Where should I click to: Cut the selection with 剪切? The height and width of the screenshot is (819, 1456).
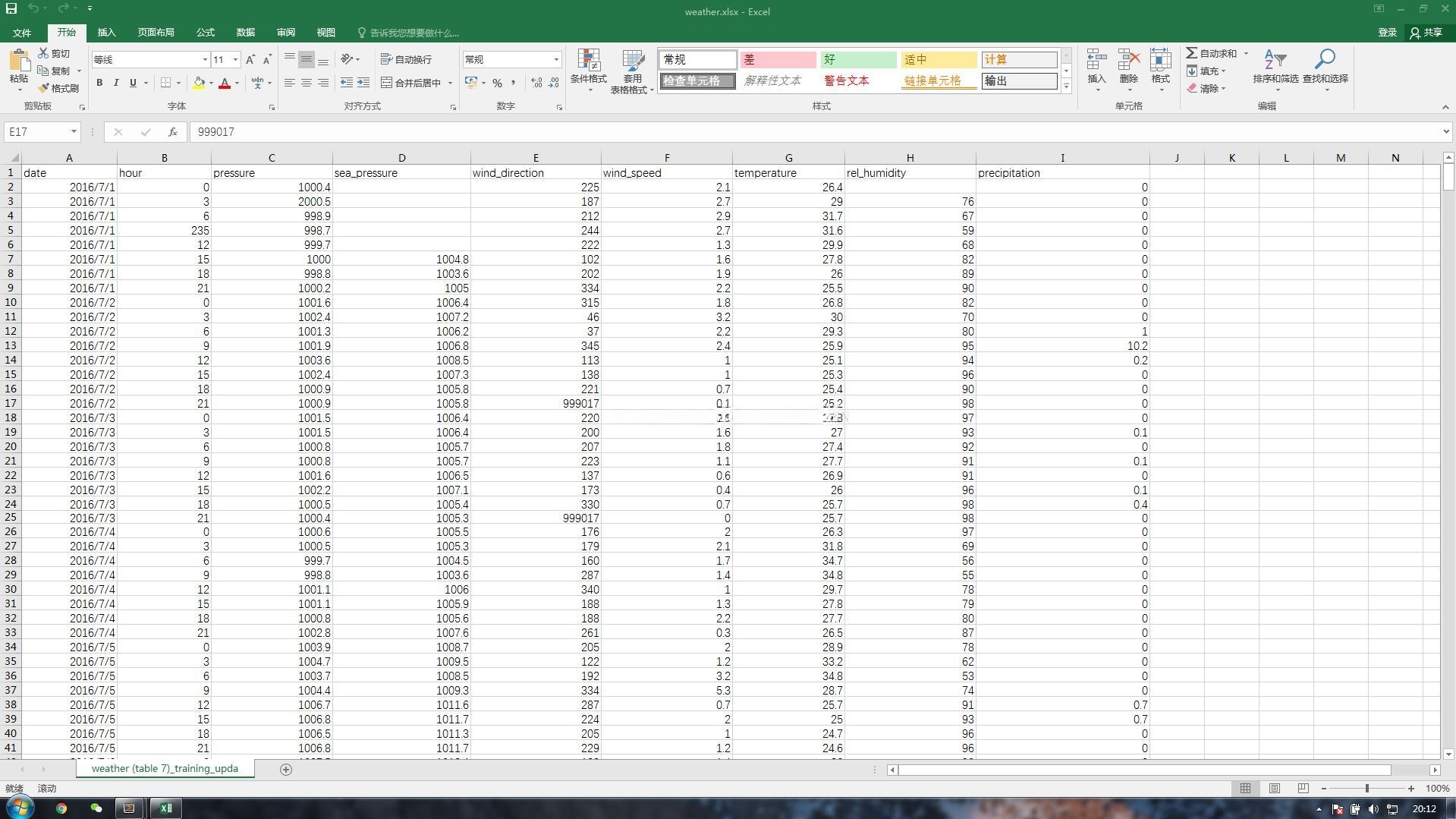[55, 53]
